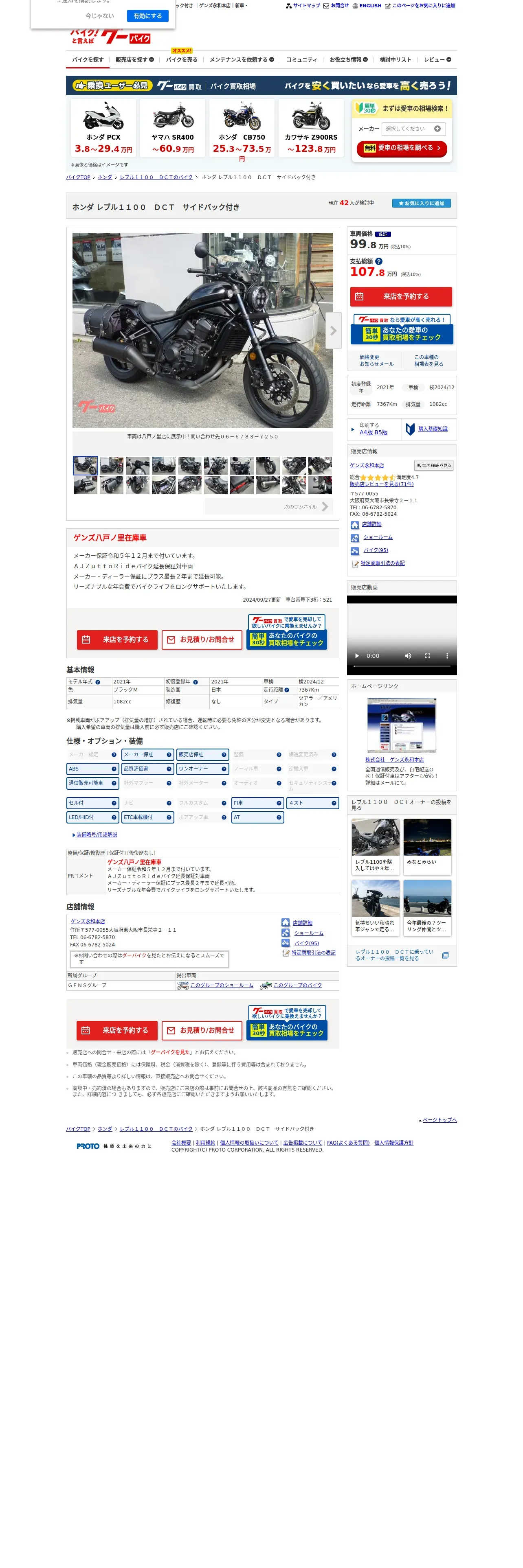Expand 装備略号/用語解説 explanation
Image resolution: width=523 pixels, height=1568 pixels.
96,835
